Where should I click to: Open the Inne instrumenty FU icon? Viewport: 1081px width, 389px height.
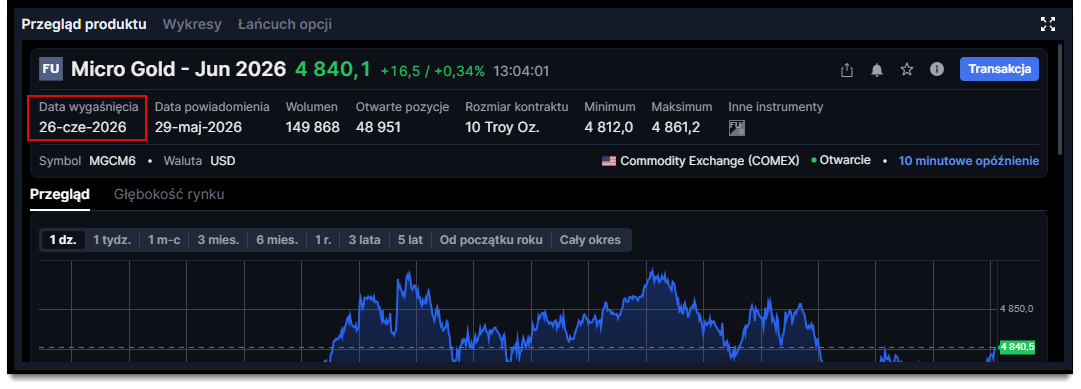coord(736,128)
